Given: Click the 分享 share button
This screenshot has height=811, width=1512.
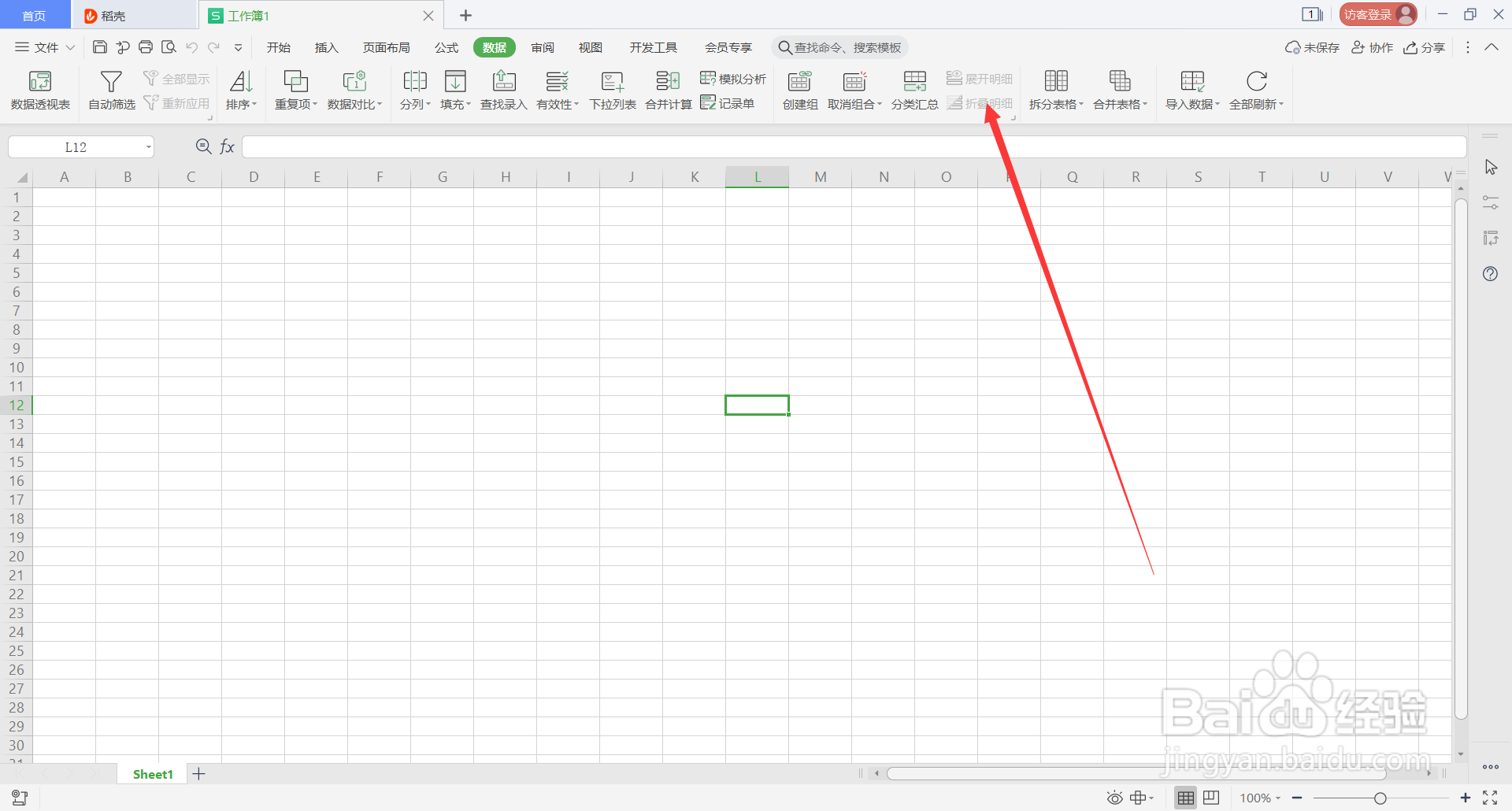Looking at the screenshot, I should [x=1424, y=47].
